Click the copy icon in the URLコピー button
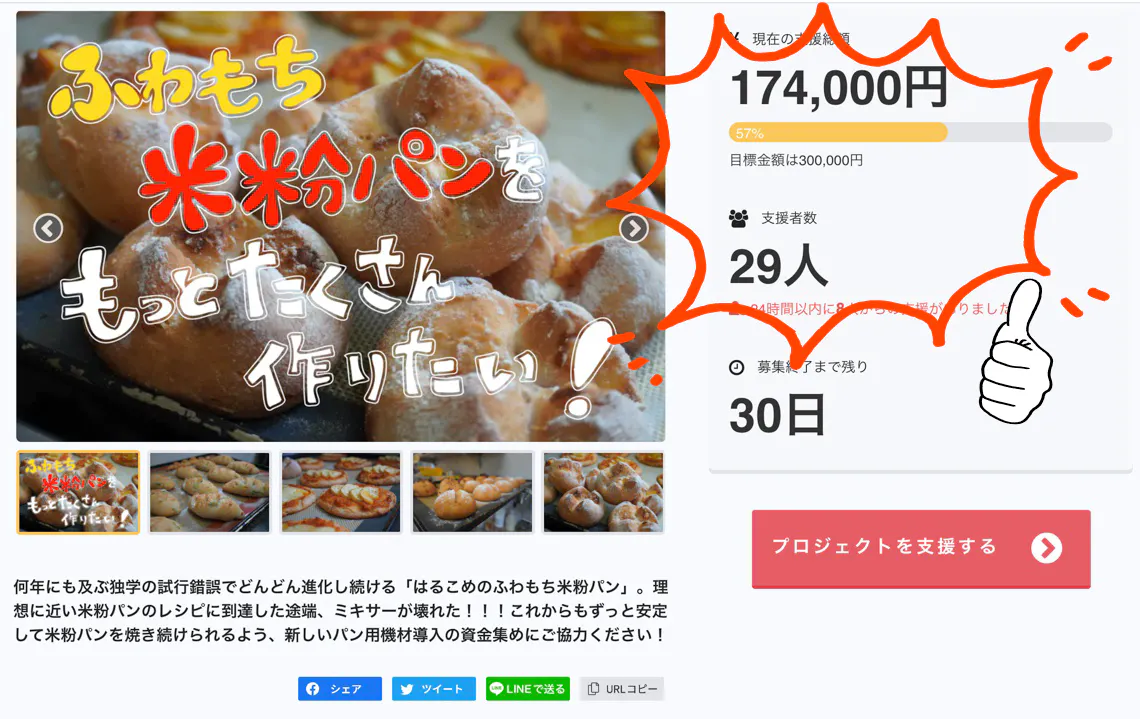 (593, 688)
